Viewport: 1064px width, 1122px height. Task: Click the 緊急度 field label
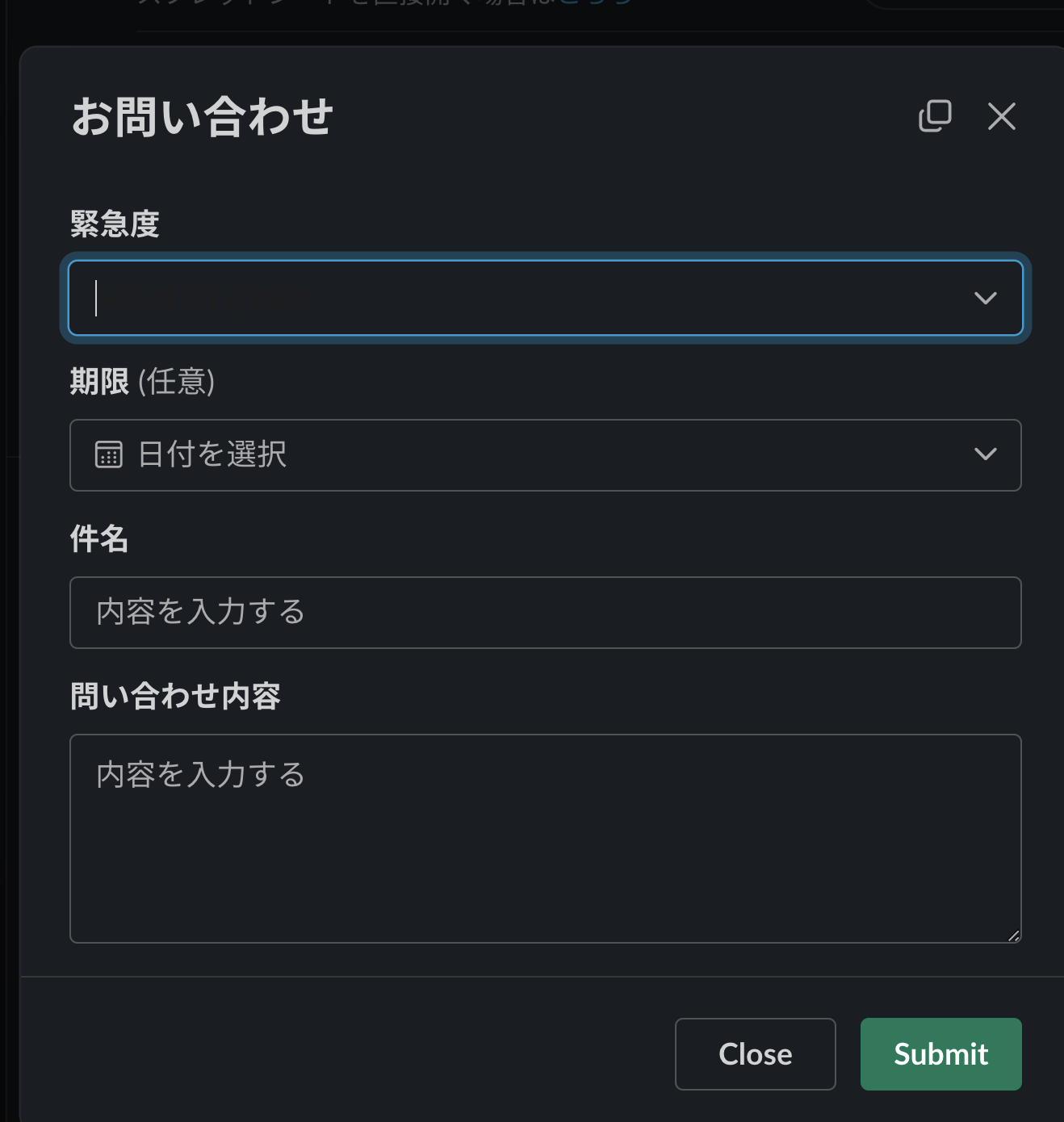click(115, 224)
